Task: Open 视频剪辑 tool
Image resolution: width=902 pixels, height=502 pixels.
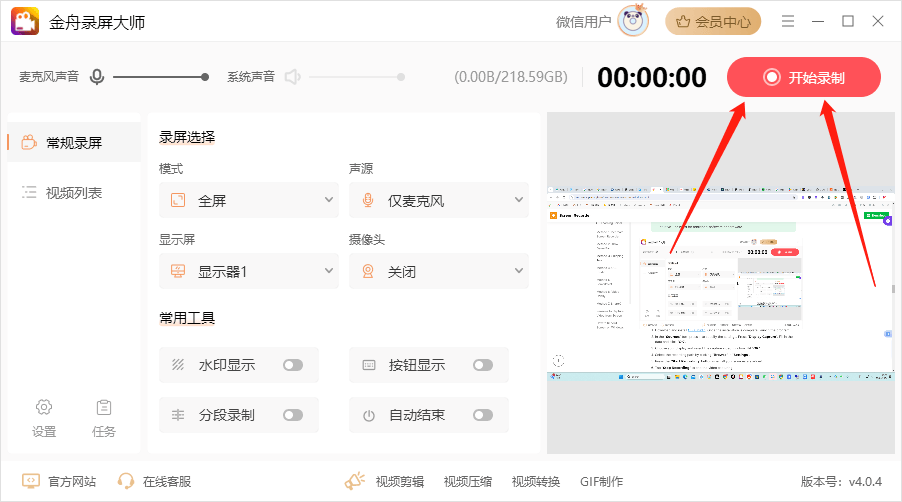Action: point(400,481)
